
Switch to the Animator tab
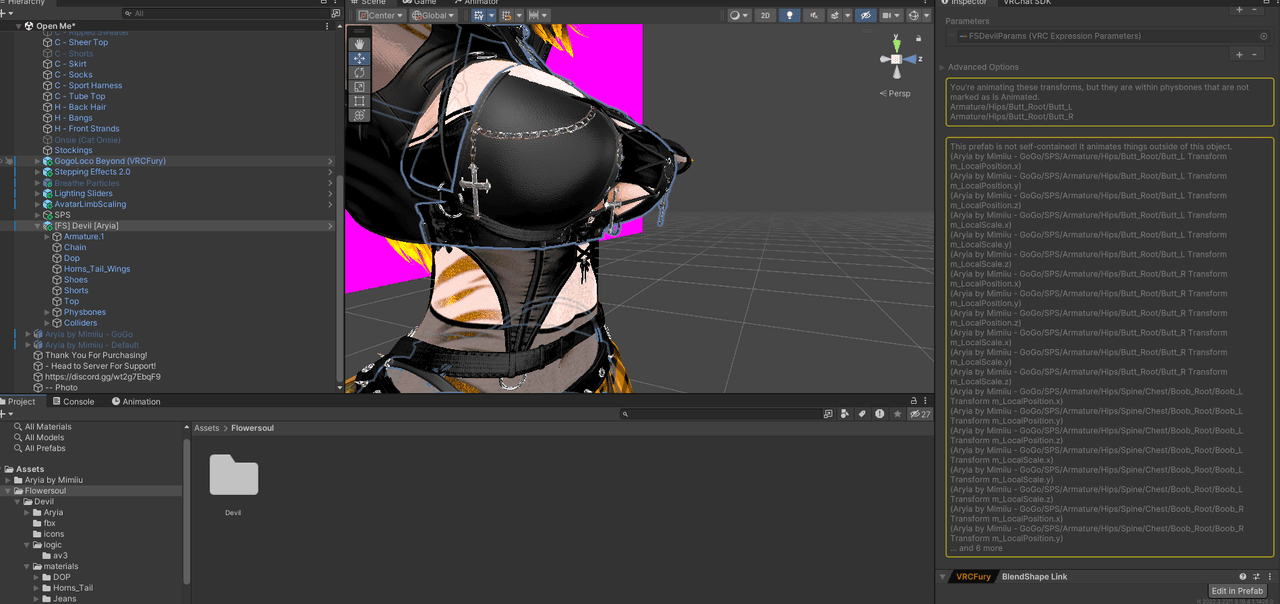pyautogui.click(x=476, y=3)
